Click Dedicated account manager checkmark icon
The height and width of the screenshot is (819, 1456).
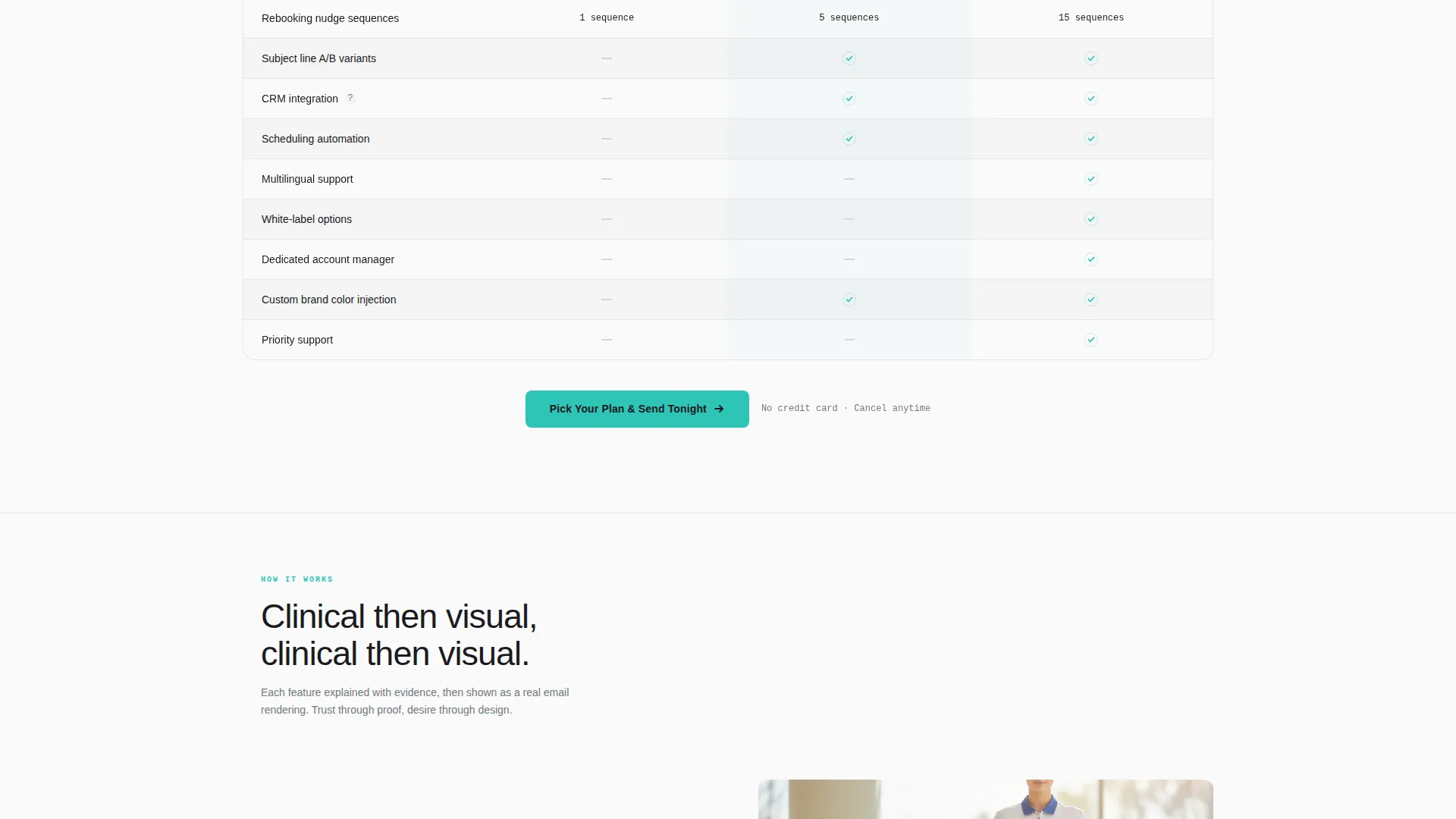tap(1091, 259)
